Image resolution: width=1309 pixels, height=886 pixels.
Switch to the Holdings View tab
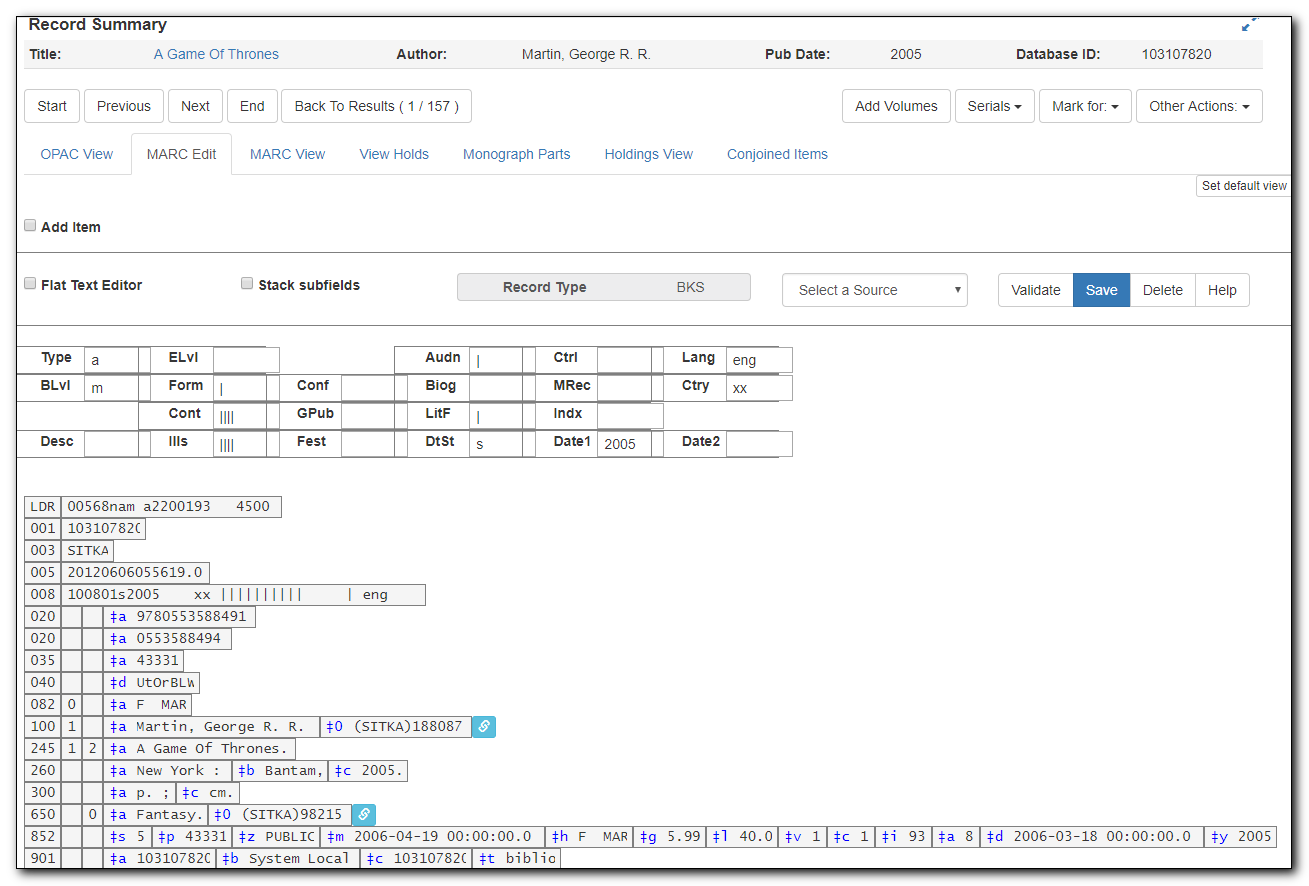[649, 154]
